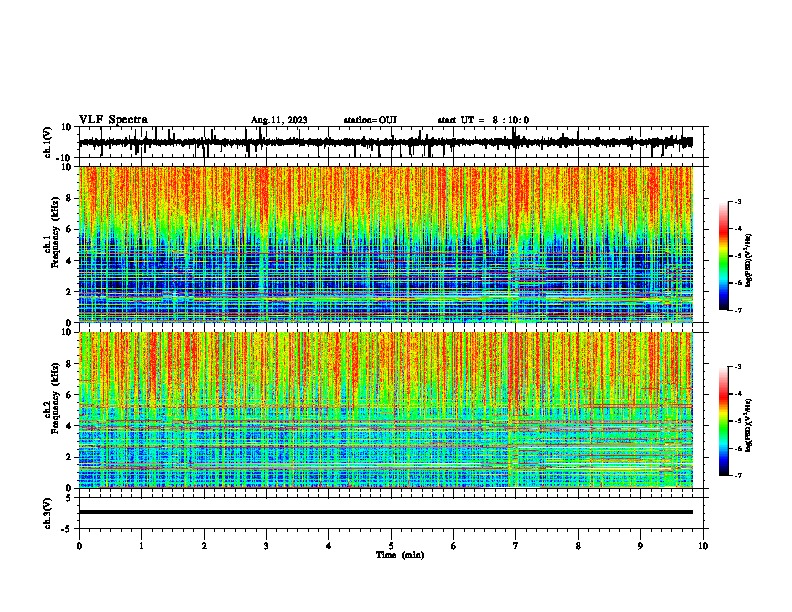The height and width of the screenshot is (612, 792).
Task: Click the date label "Aug.11, 2023"
Action: pos(279,120)
